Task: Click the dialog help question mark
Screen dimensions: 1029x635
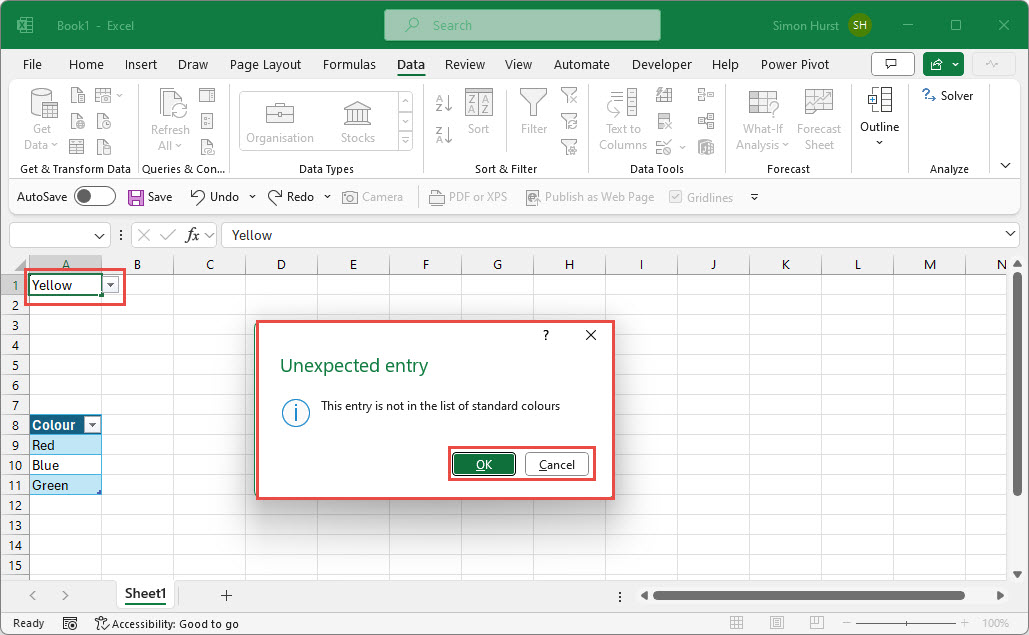Action: (546, 335)
